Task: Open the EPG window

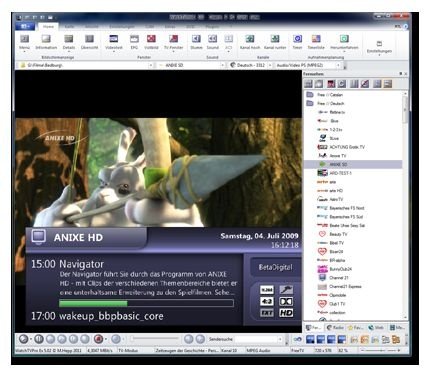Action: click(x=134, y=42)
